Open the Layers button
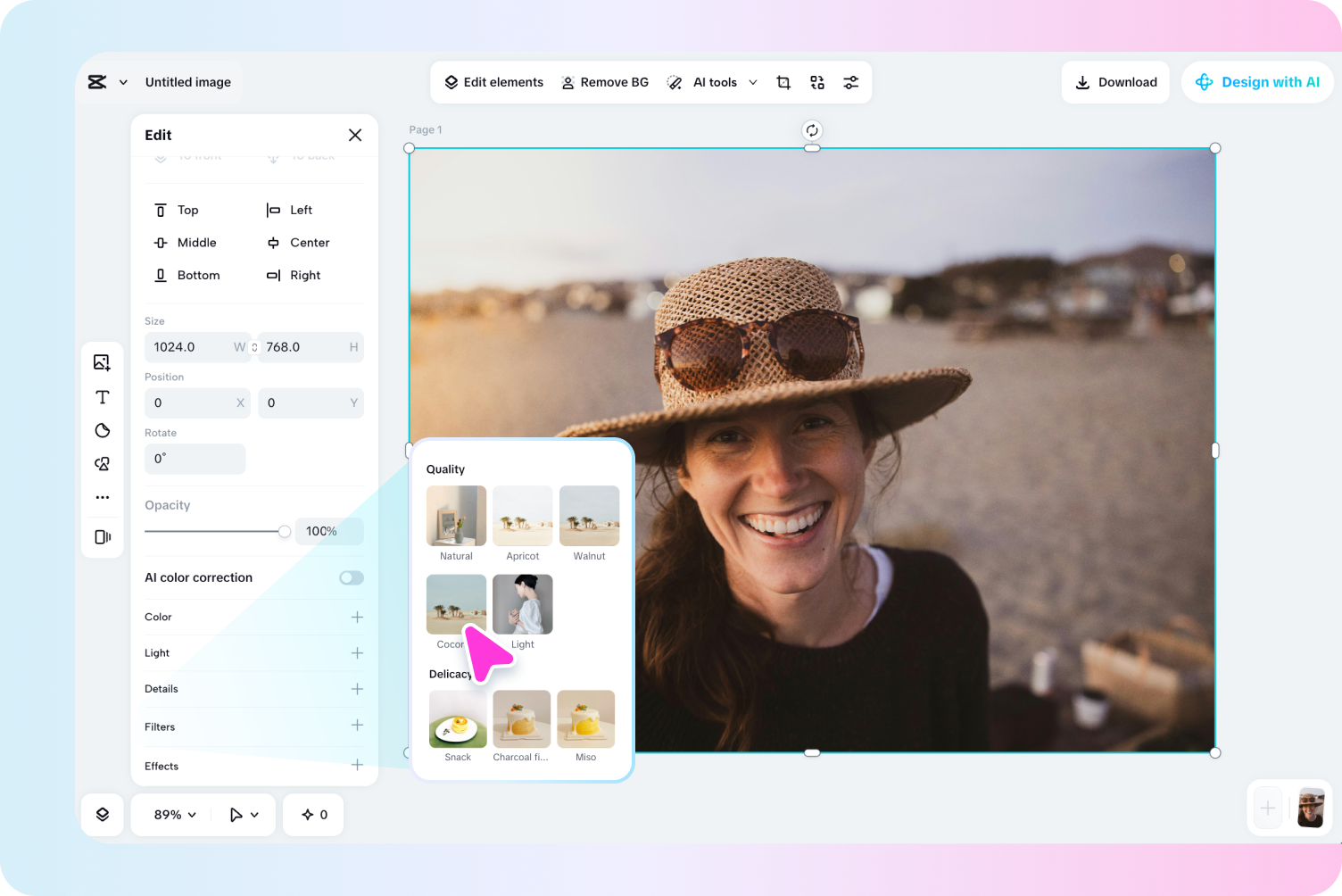Viewport: 1342px width, 896px height. tap(103, 815)
